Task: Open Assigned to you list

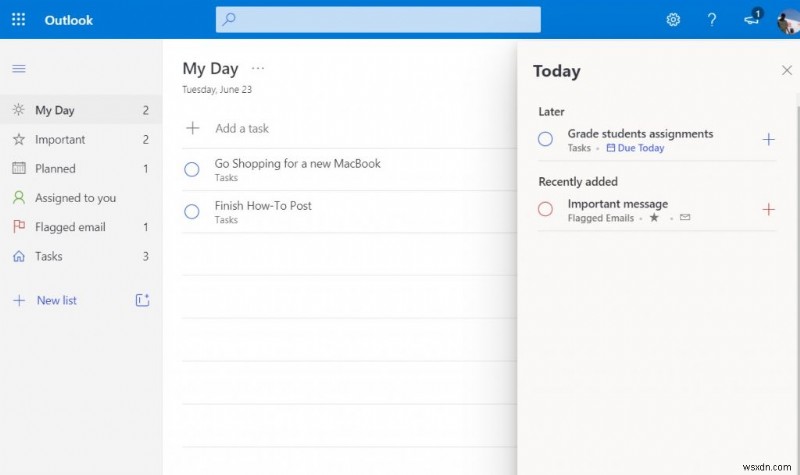Action: [81, 197]
